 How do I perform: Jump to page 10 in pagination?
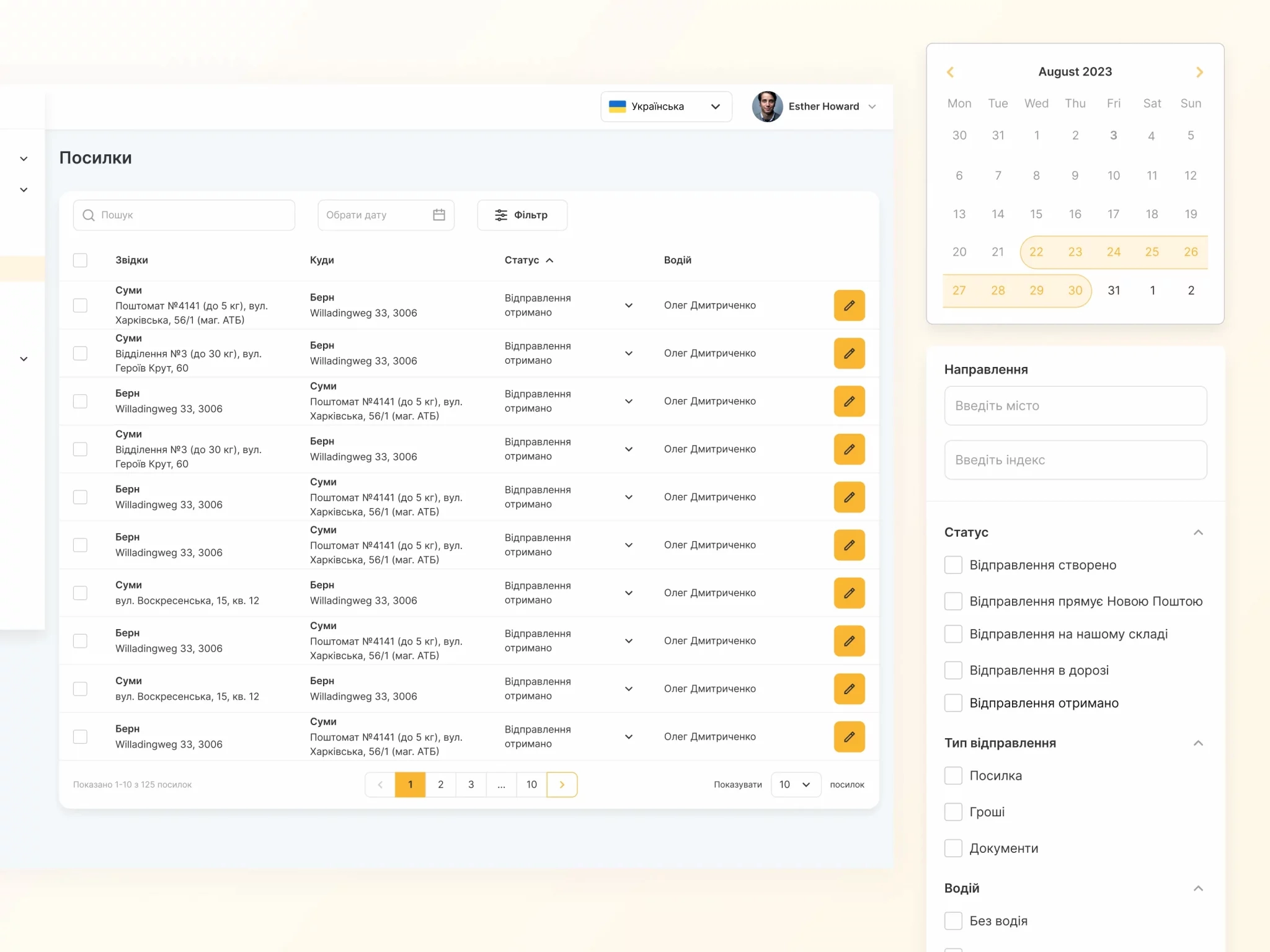point(531,785)
